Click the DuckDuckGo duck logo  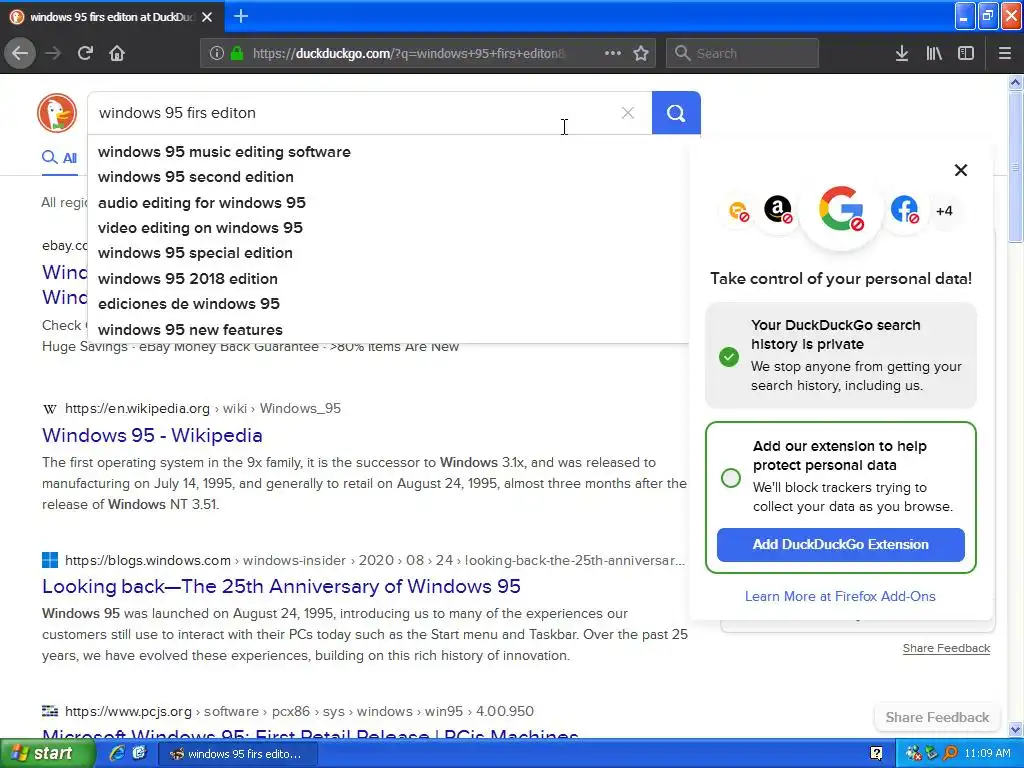point(57,113)
